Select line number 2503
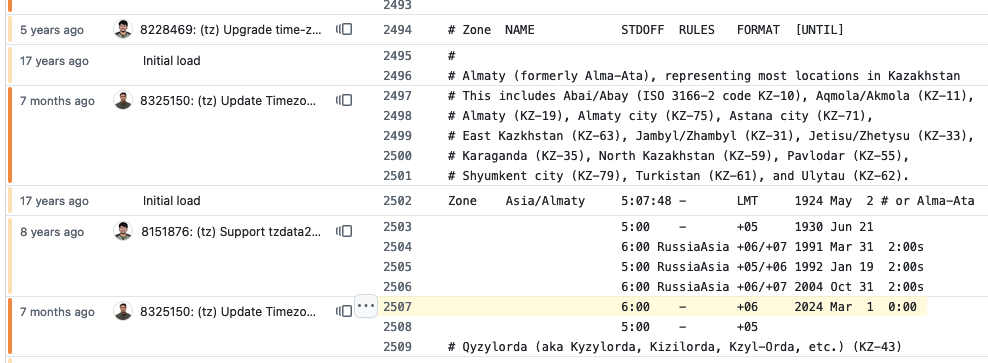 click(x=397, y=226)
